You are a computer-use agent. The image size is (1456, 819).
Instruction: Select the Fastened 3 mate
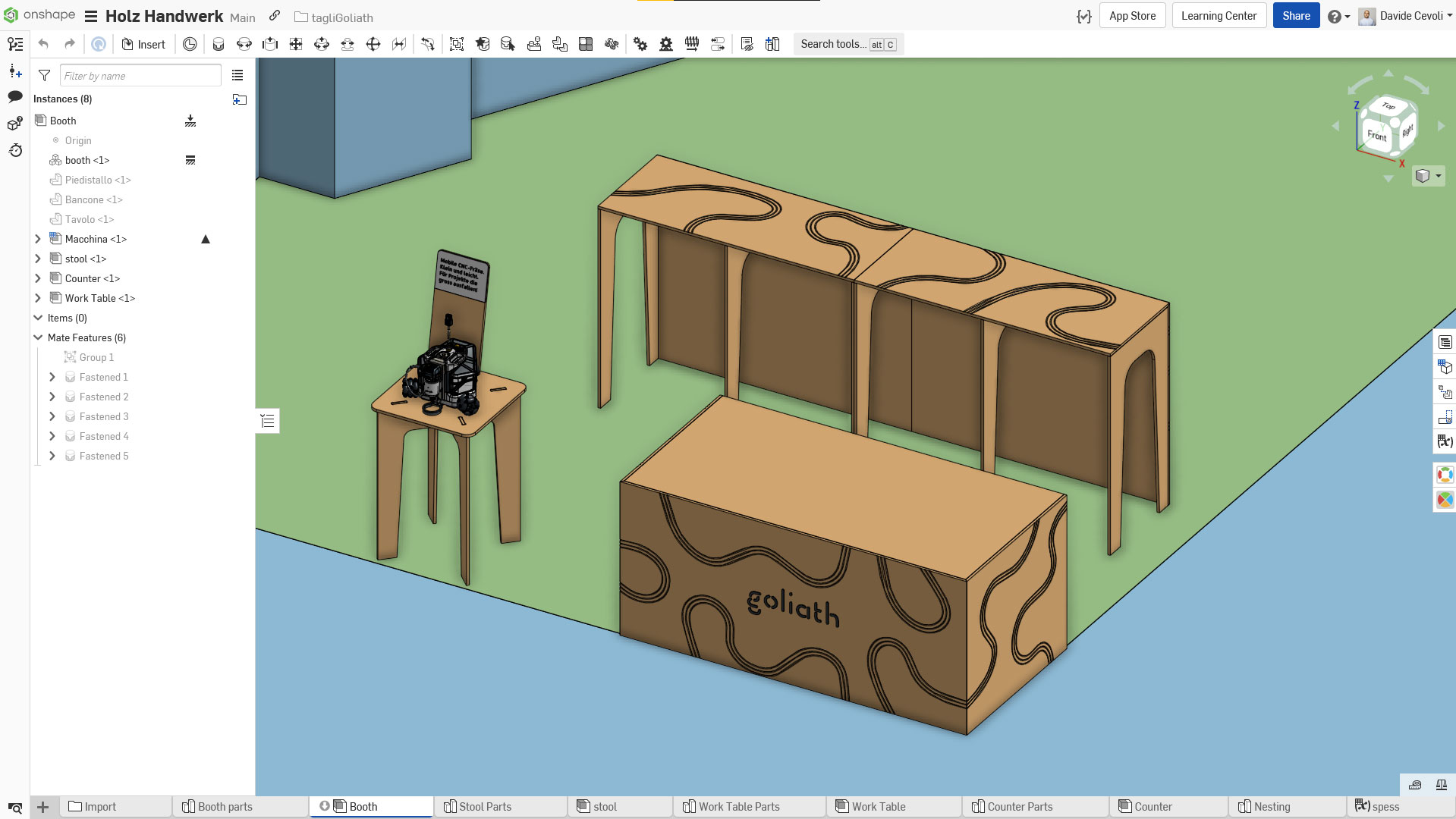(x=104, y=416)
